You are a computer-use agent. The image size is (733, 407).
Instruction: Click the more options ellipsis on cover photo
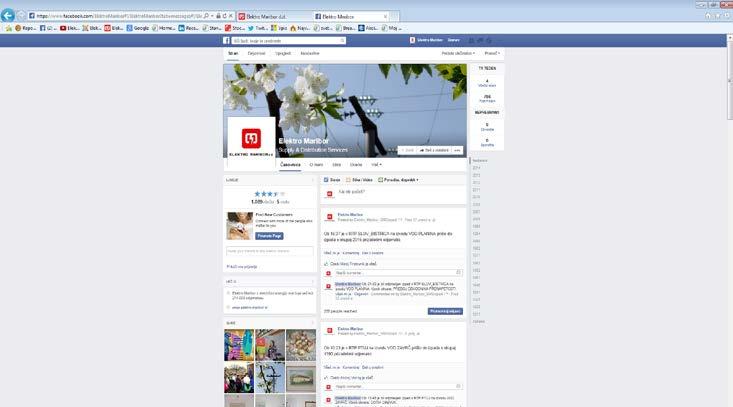coord(457,150)
